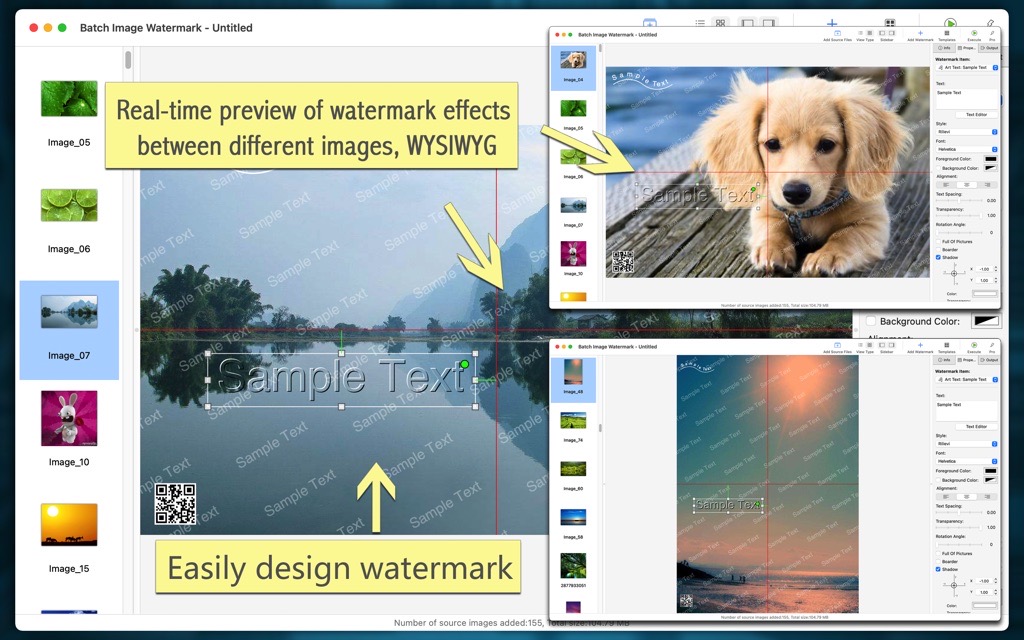The image size is (1024, 640).
Task: Click main window Execute play icon
Action: point(950,23)
